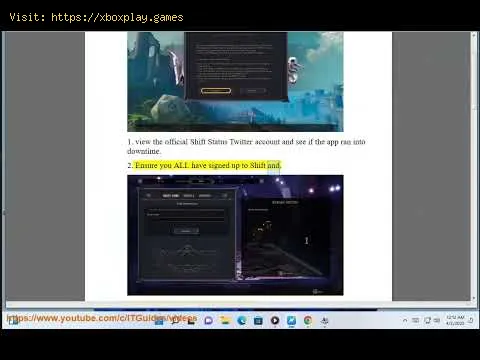Show hidden system tray icons
This screenshot has height=360, width=480.
coord(405,321)
